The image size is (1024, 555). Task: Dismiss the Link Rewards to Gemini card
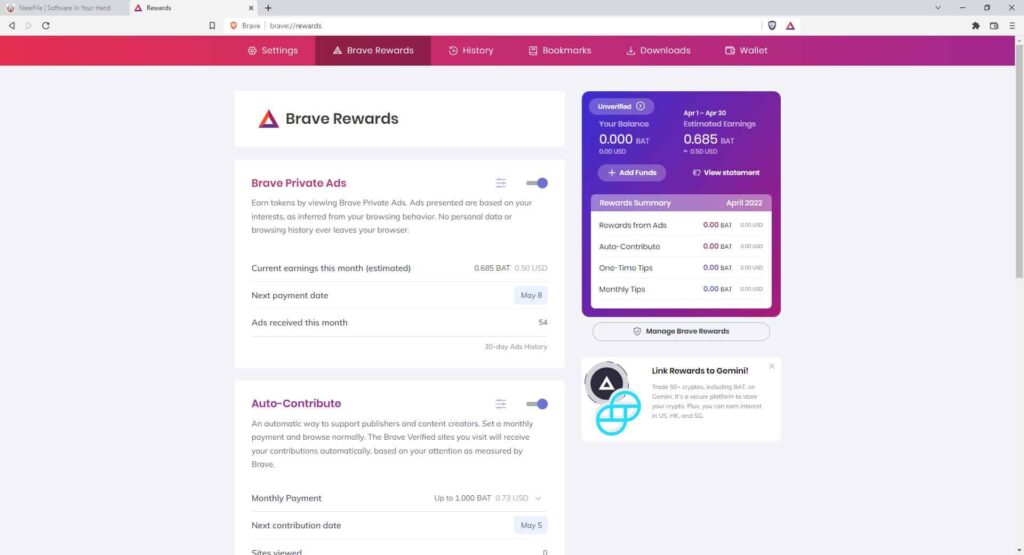point(771,366)
